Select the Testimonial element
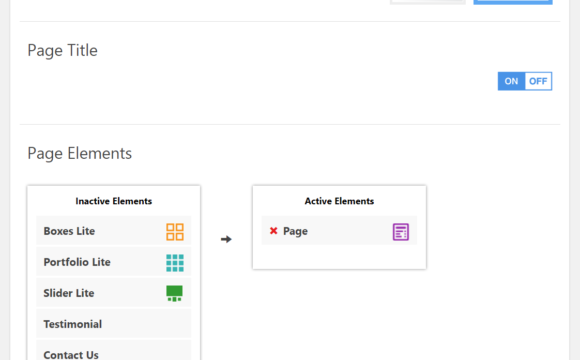Screen dimensions: 580x360 [114, 324]
